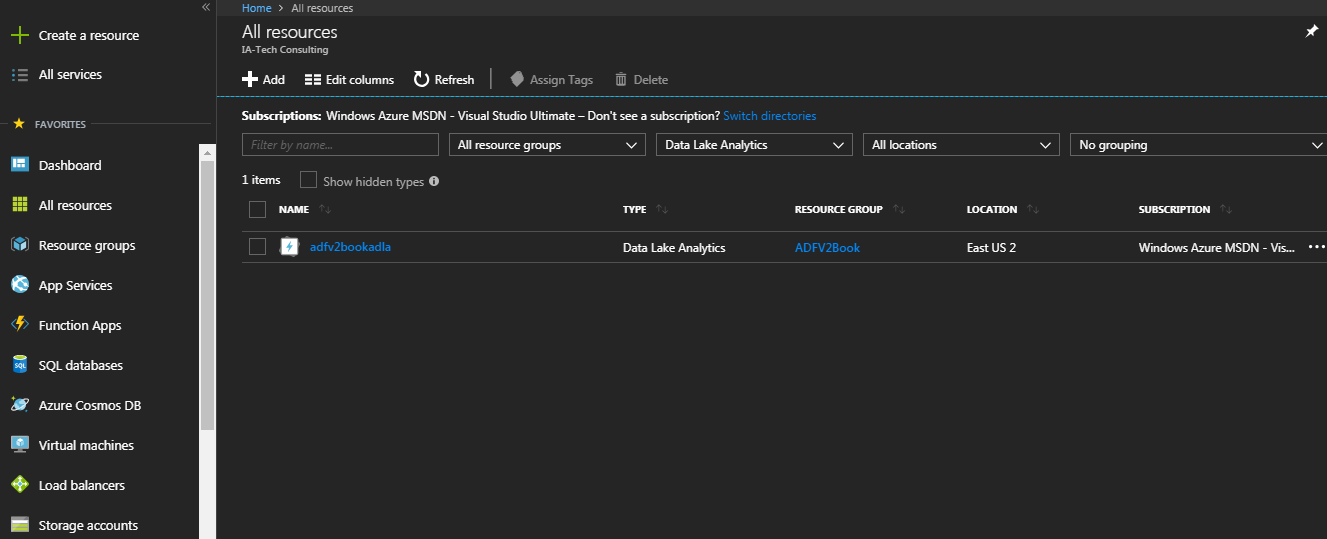Click the Favorites star icon

18,124
